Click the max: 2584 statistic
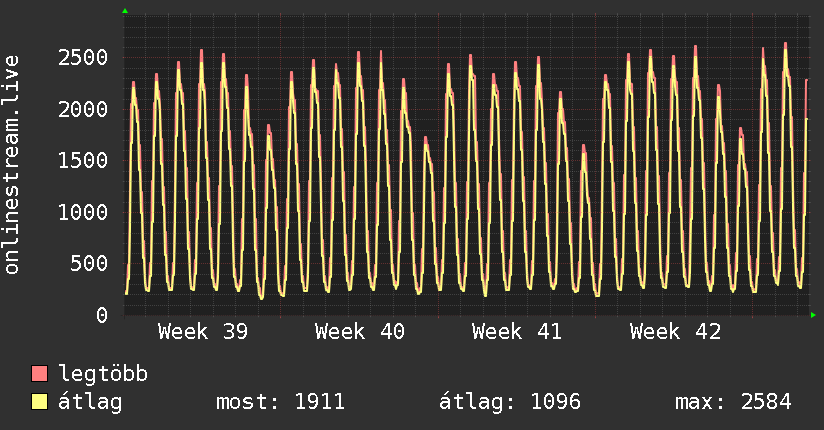Viewport: 824px width, 430px height. click(733, 402)
